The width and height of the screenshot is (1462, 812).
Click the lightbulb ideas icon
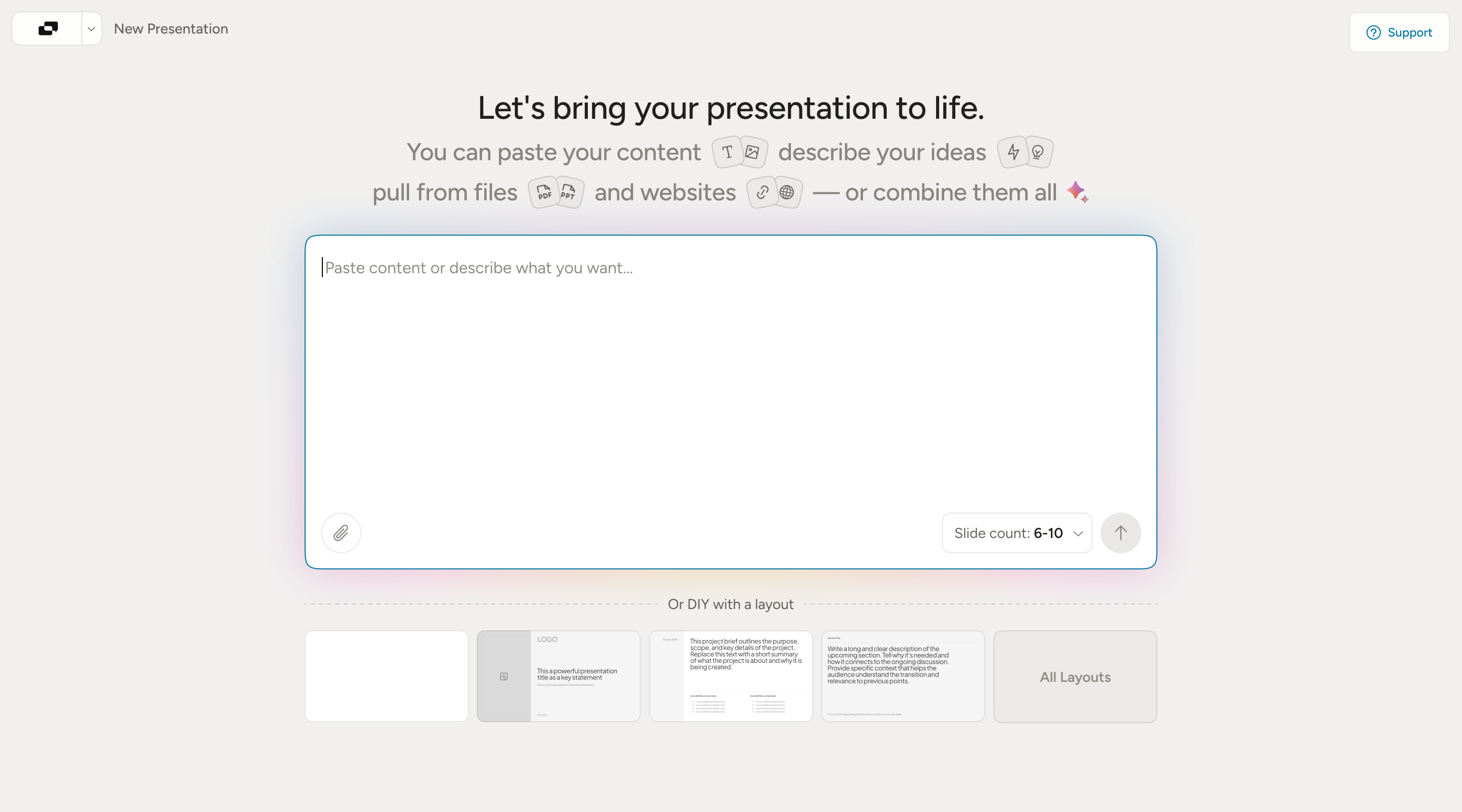point(1038,152)
